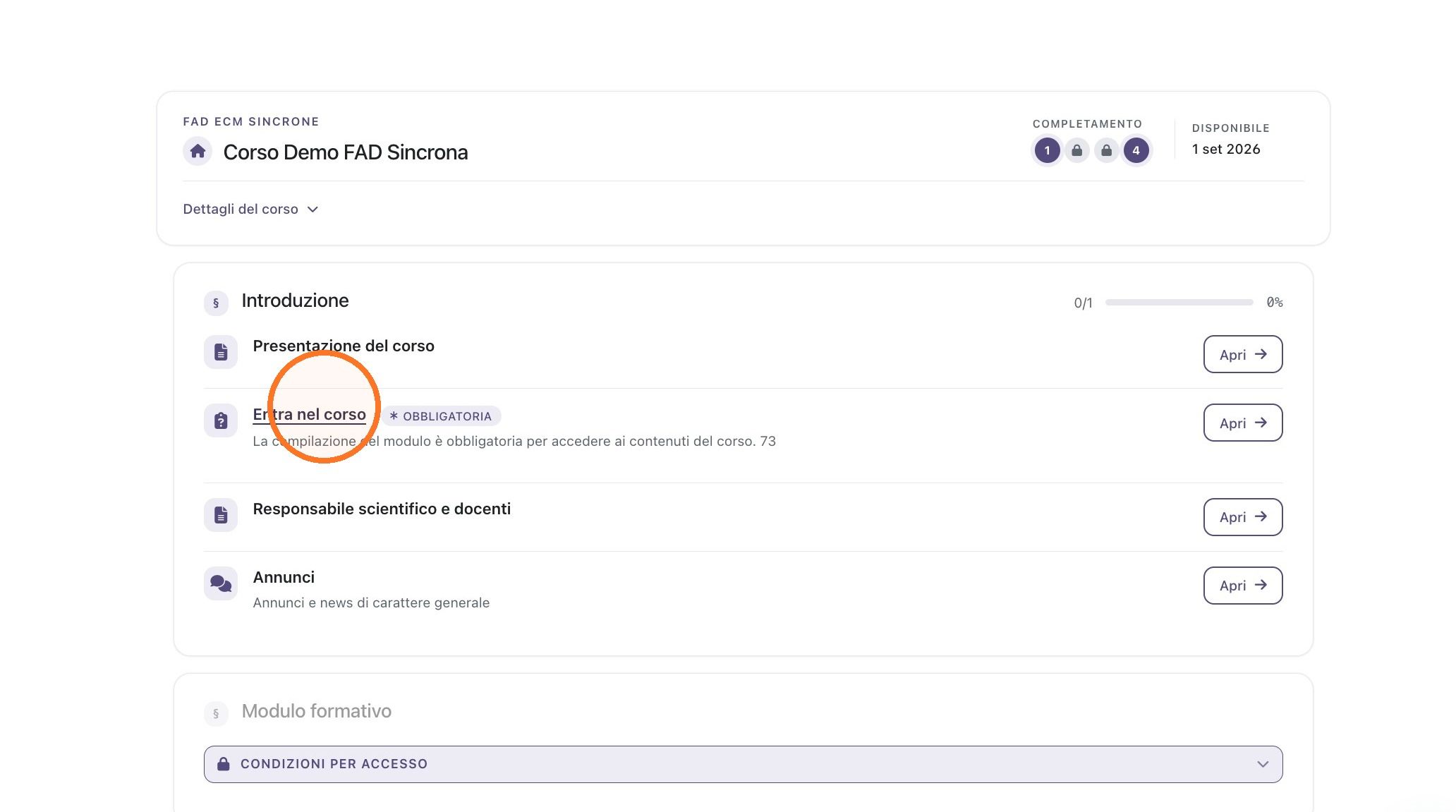
Task: Click document icon for Presentazione del corso
Action: pyautogui.click(x=221, y=352)
